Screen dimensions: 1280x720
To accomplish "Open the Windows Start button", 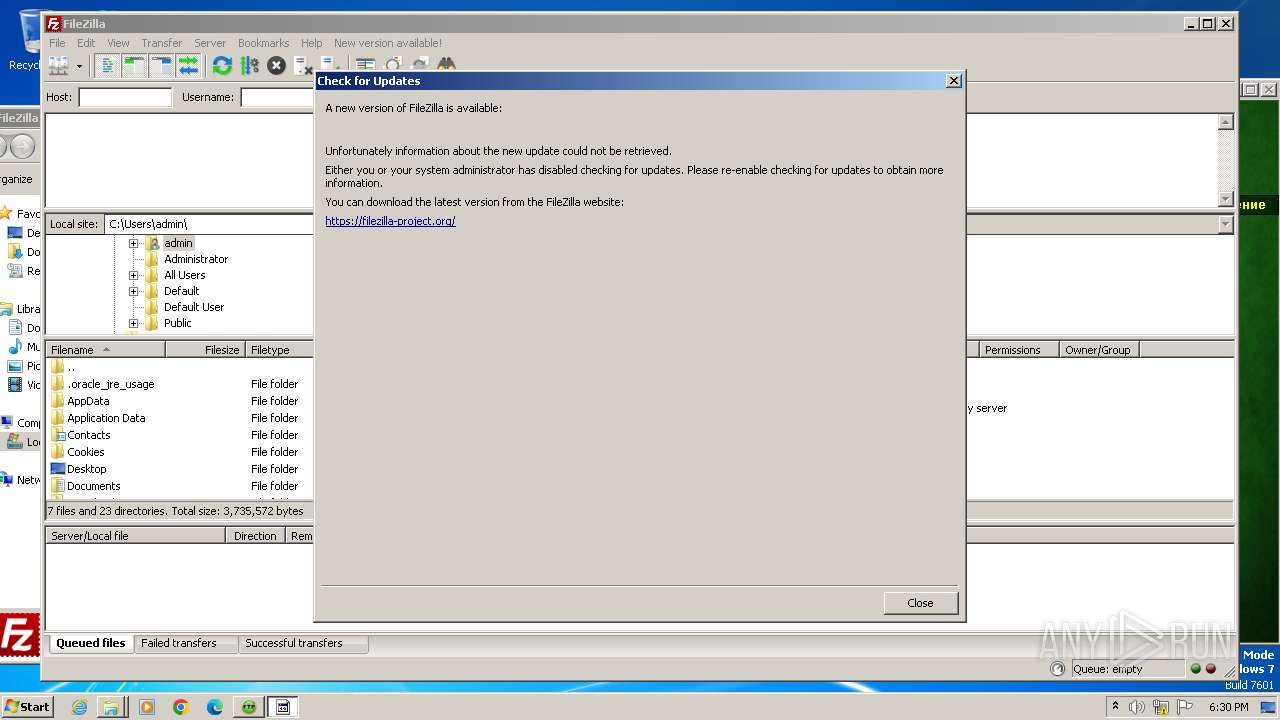I will (27, 706).
